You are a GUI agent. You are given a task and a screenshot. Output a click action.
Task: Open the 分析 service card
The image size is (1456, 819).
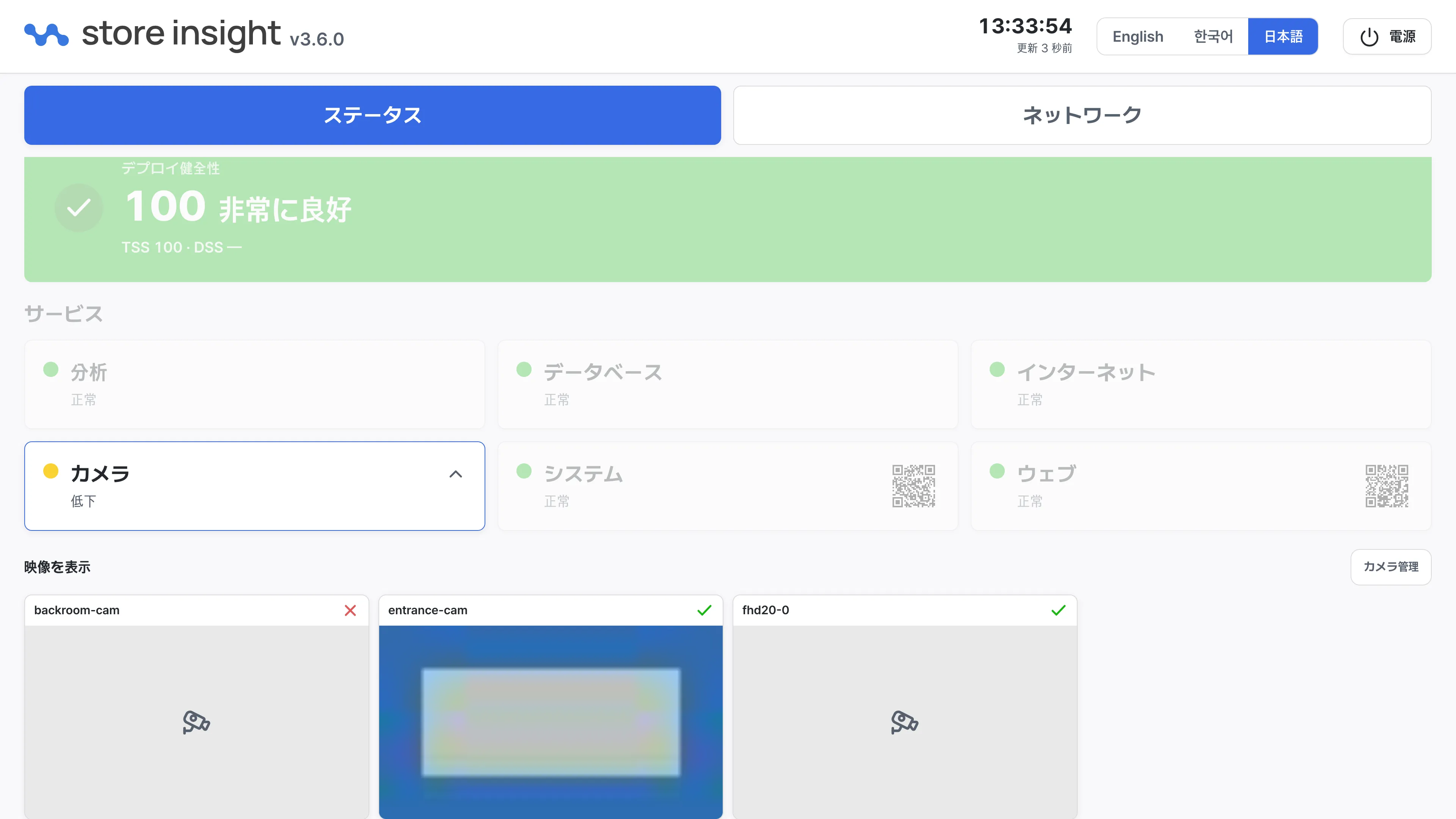tap(254, 384)
